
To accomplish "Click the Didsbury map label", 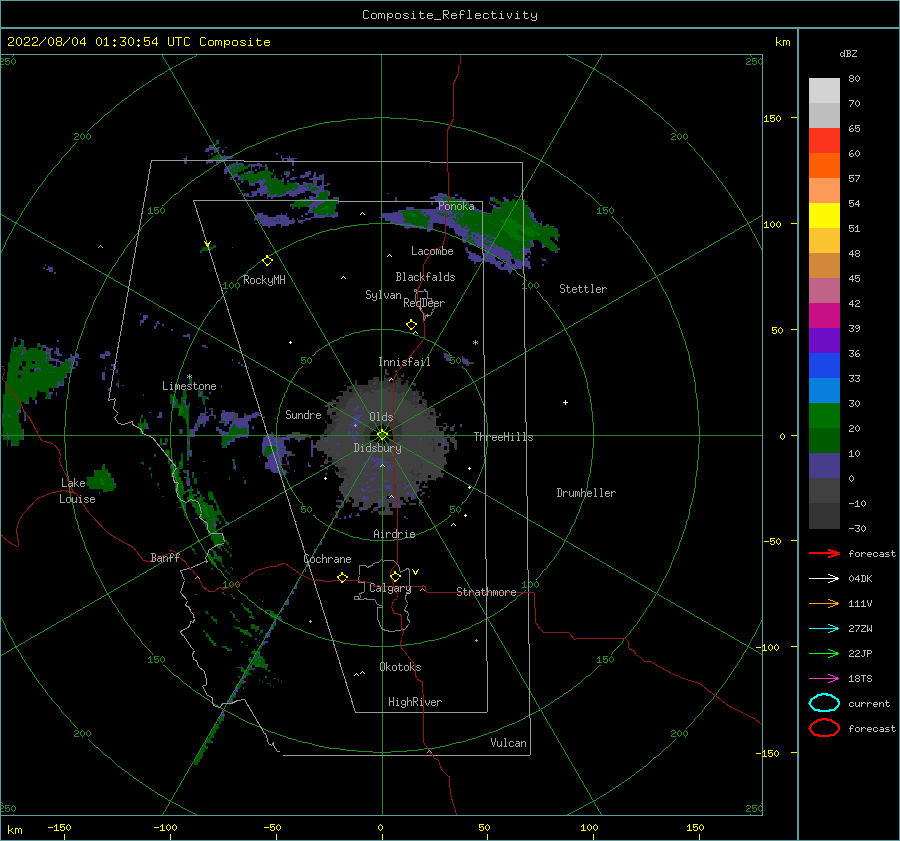I will point(377,448).
